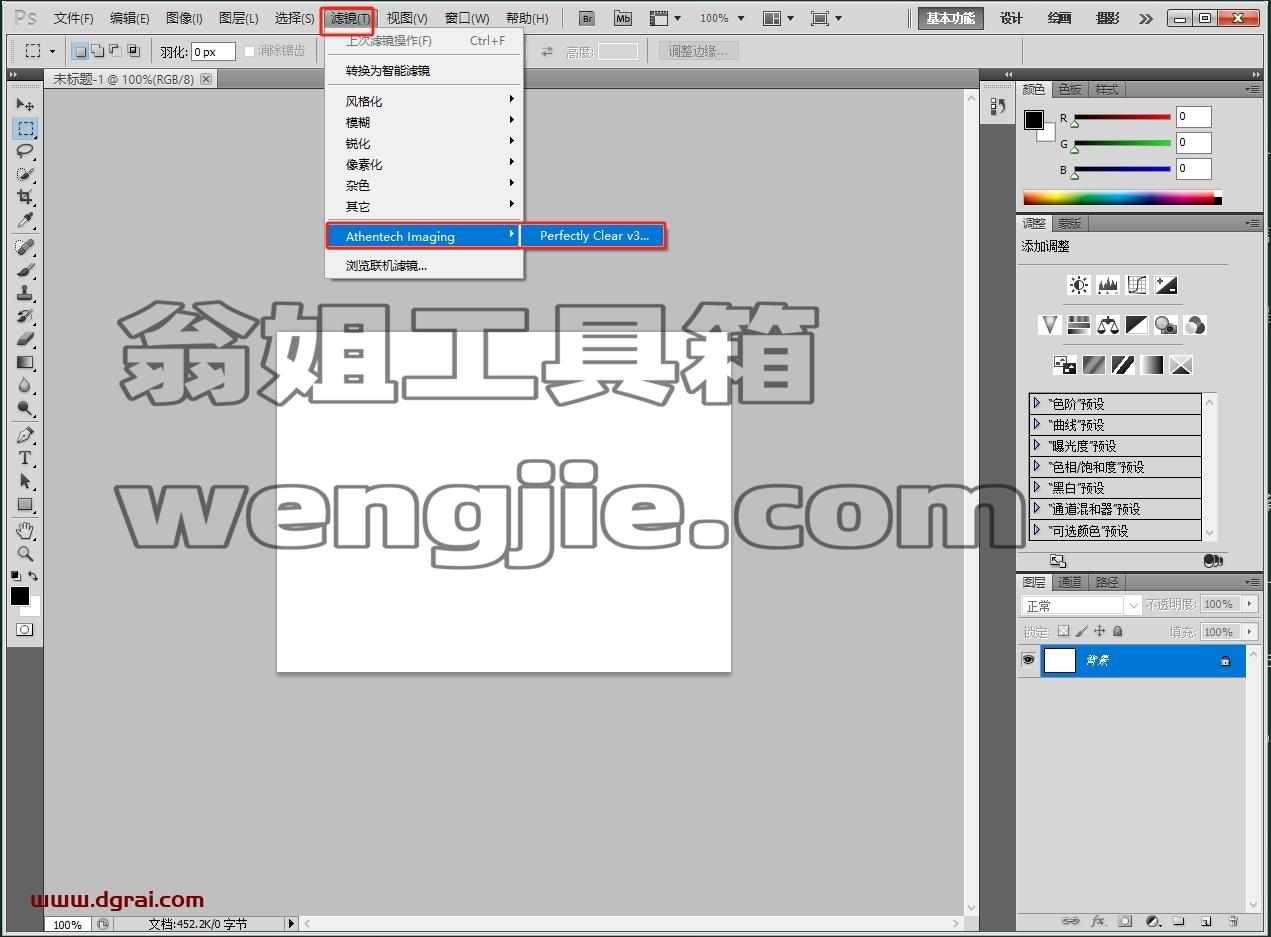The image size is (1271, 937).
Task: Click 浏览联机滤镜... menu entry
Action: click(426, 266)
